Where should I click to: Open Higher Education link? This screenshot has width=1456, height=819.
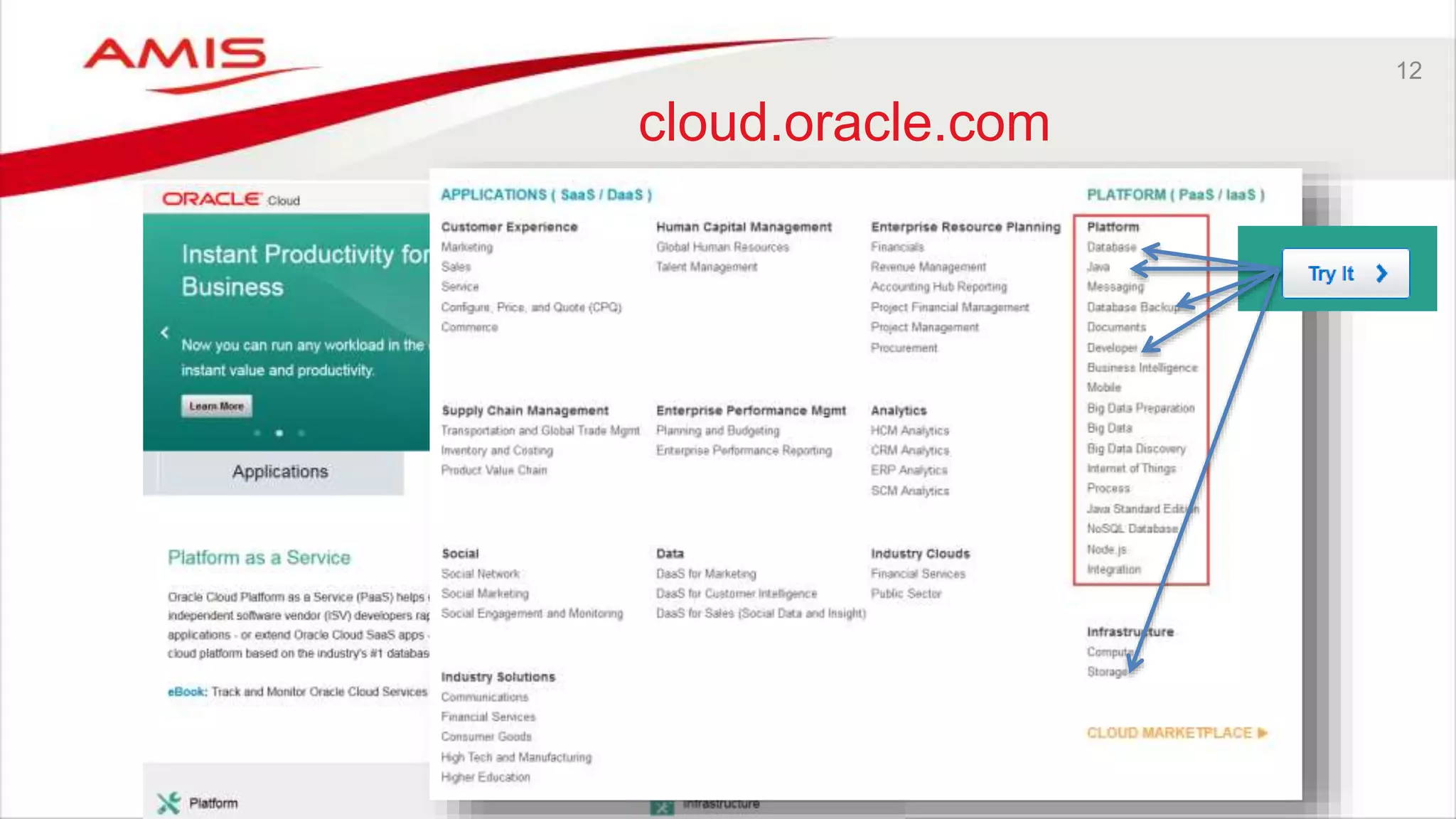pos(486,778)
